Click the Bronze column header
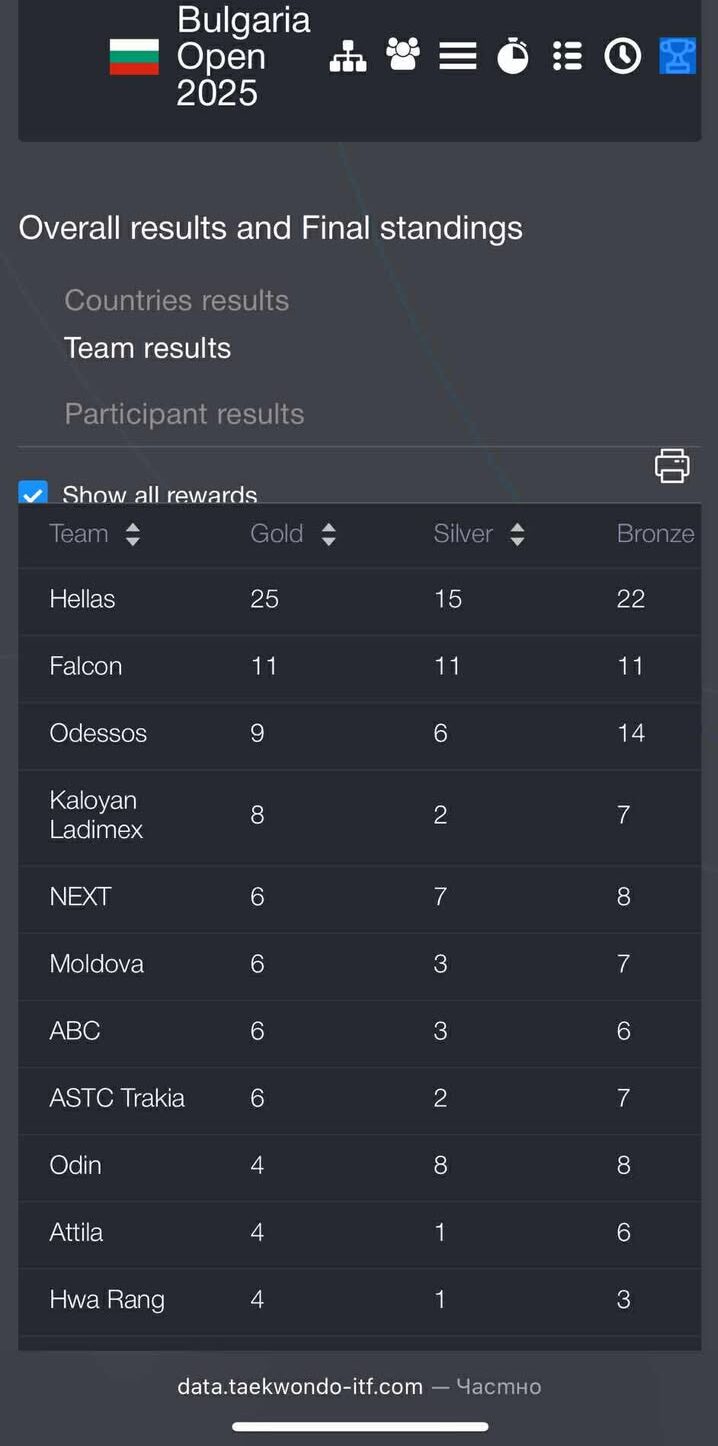This screenshot has height=1446, width=718. [x=655, y=534]
